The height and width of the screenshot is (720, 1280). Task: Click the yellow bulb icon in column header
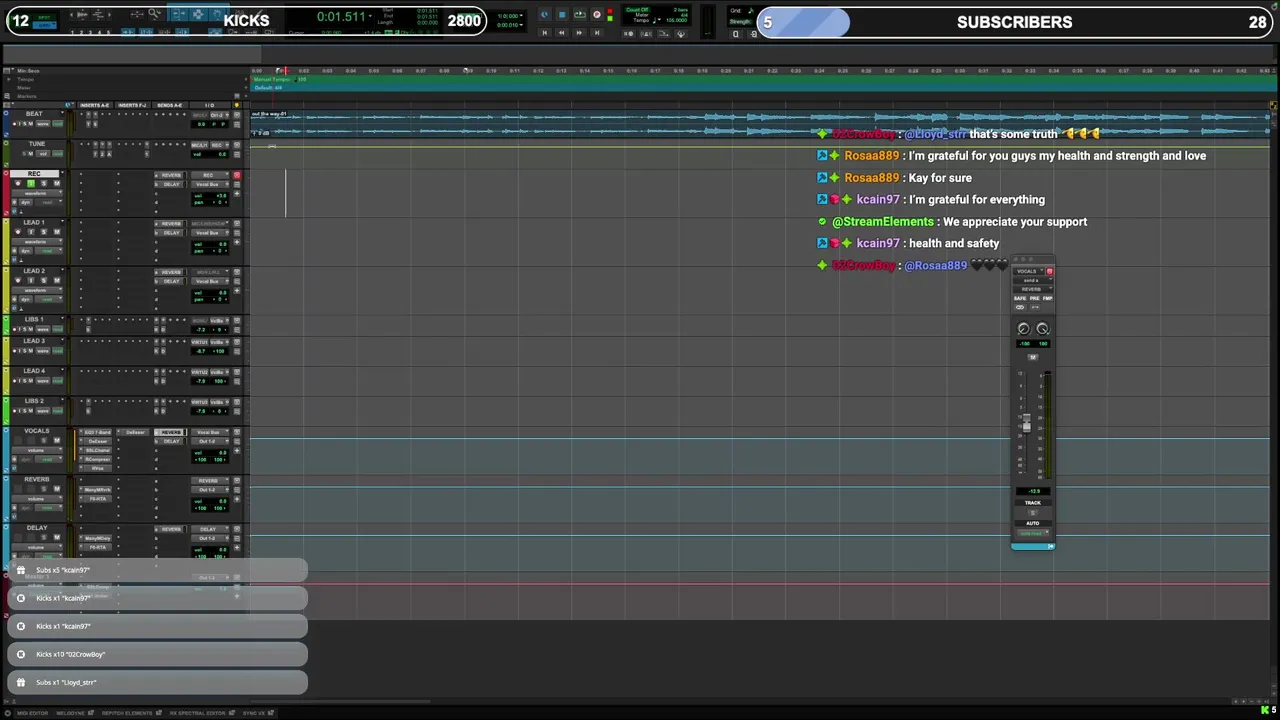(237, 105)
